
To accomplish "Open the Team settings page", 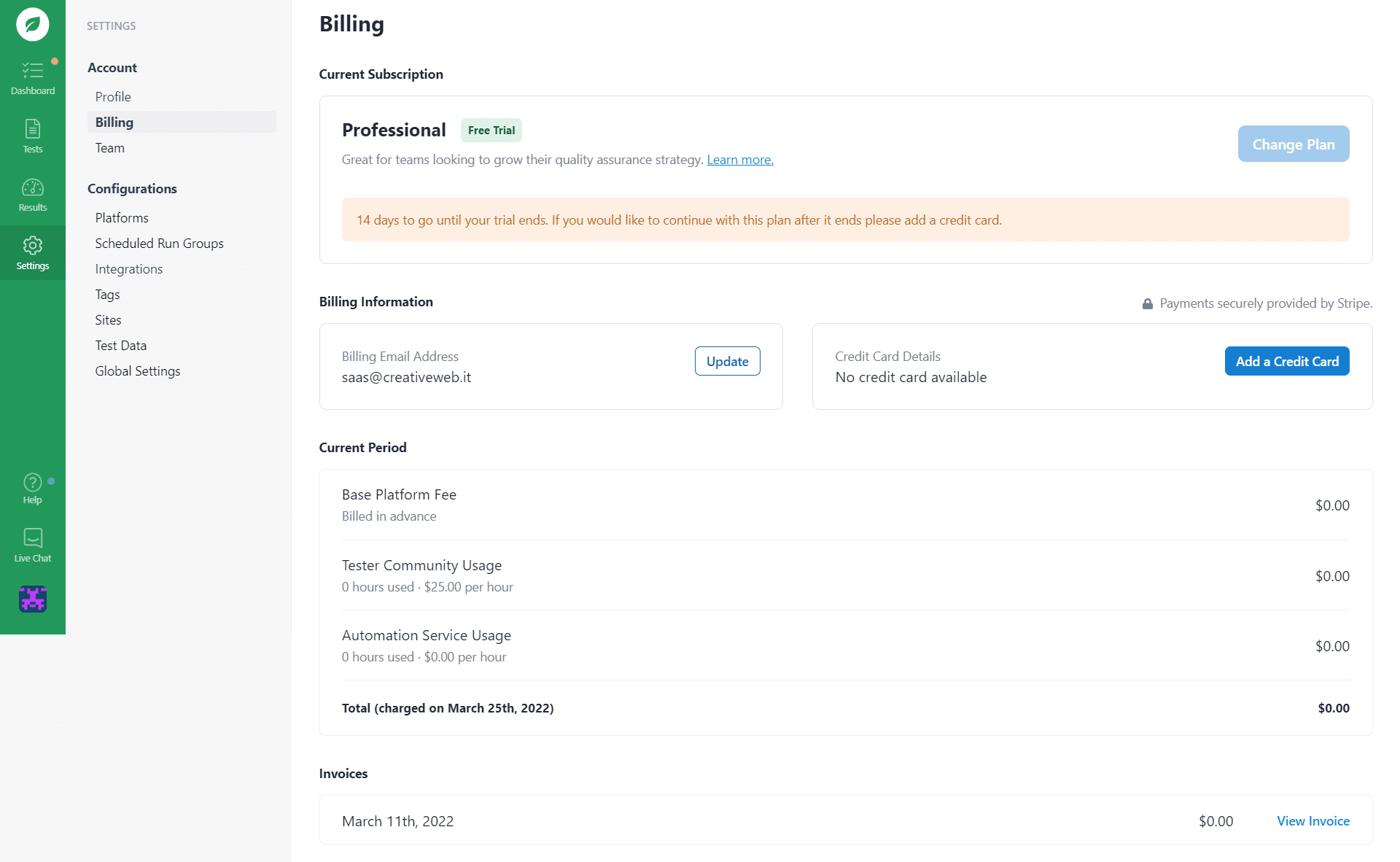I will pyautogui.click(x=109, y=147).
